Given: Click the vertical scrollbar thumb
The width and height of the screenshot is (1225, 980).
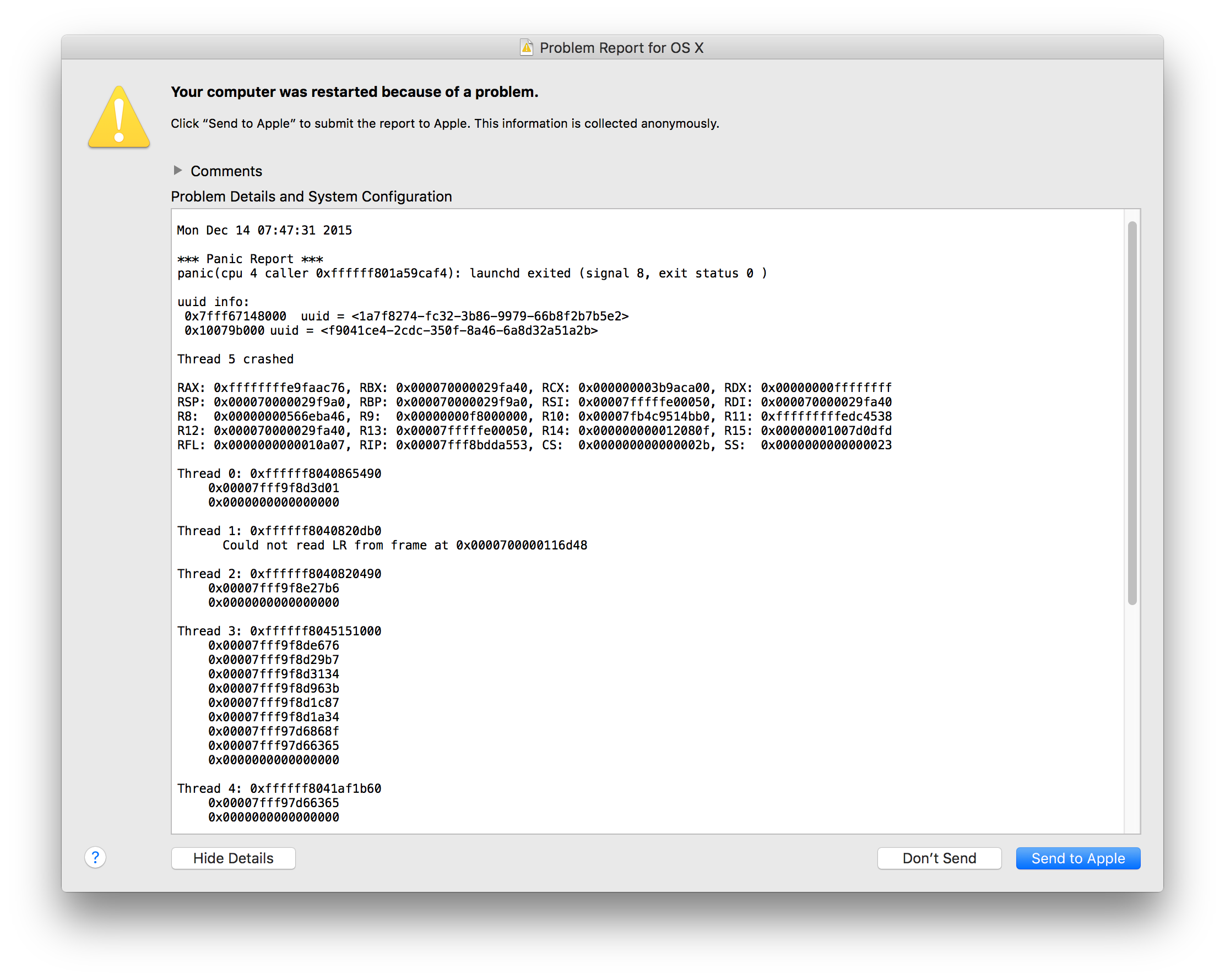Looking at the screenshot, I should (x=1132, y=413).
